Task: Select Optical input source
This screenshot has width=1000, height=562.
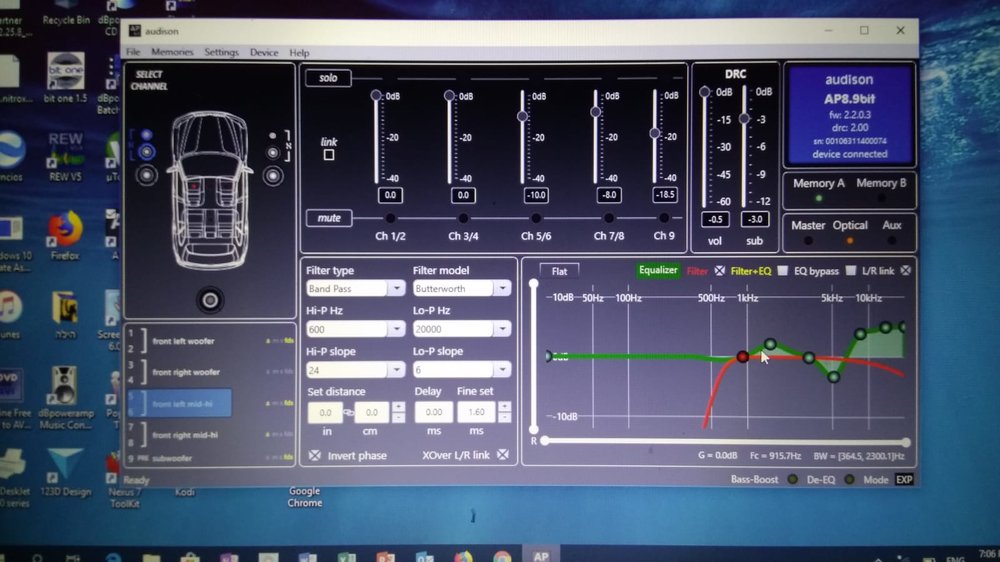Action: point(849,226)
